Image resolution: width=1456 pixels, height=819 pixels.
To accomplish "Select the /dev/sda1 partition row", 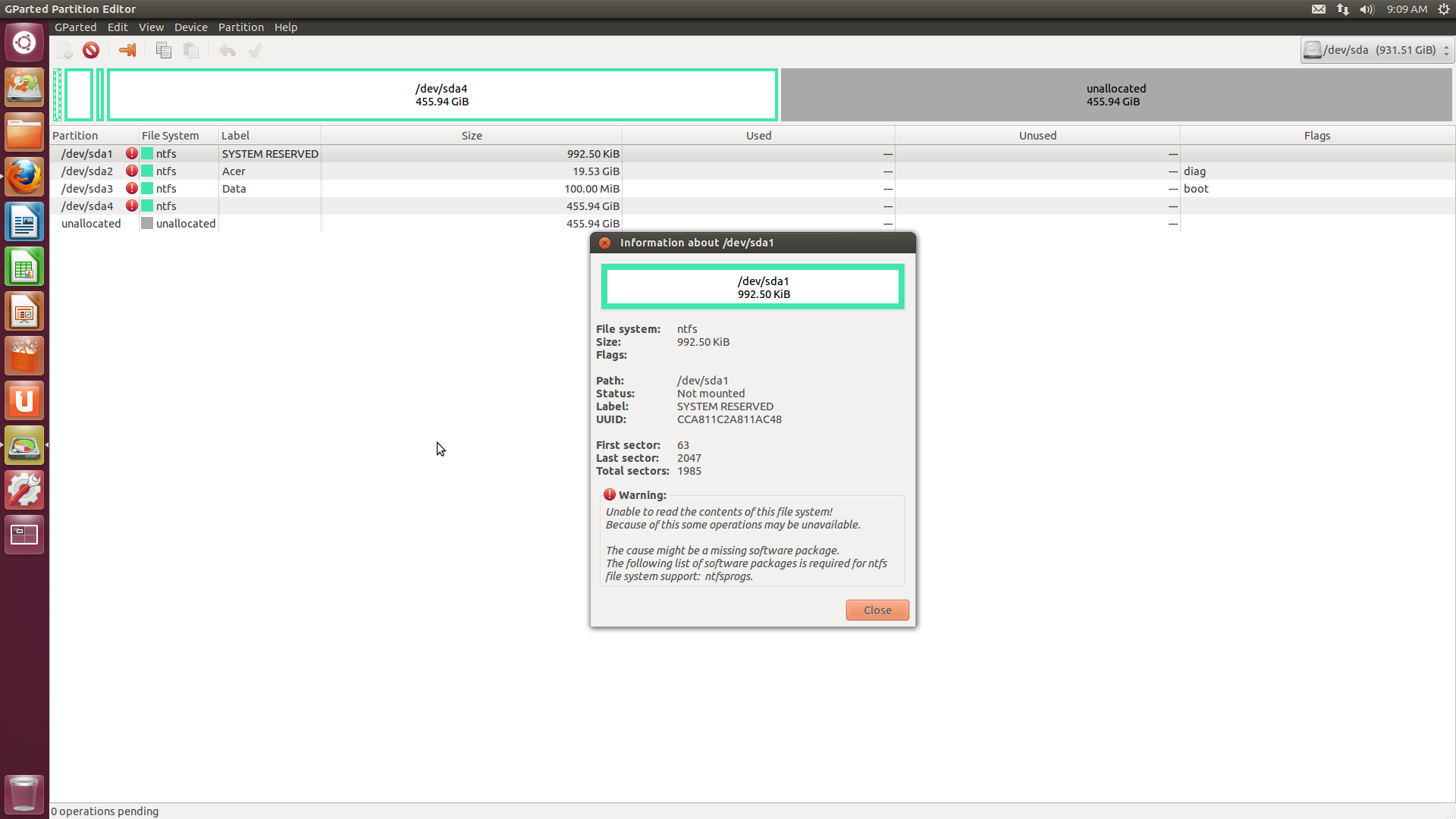I will coord(752,154).
